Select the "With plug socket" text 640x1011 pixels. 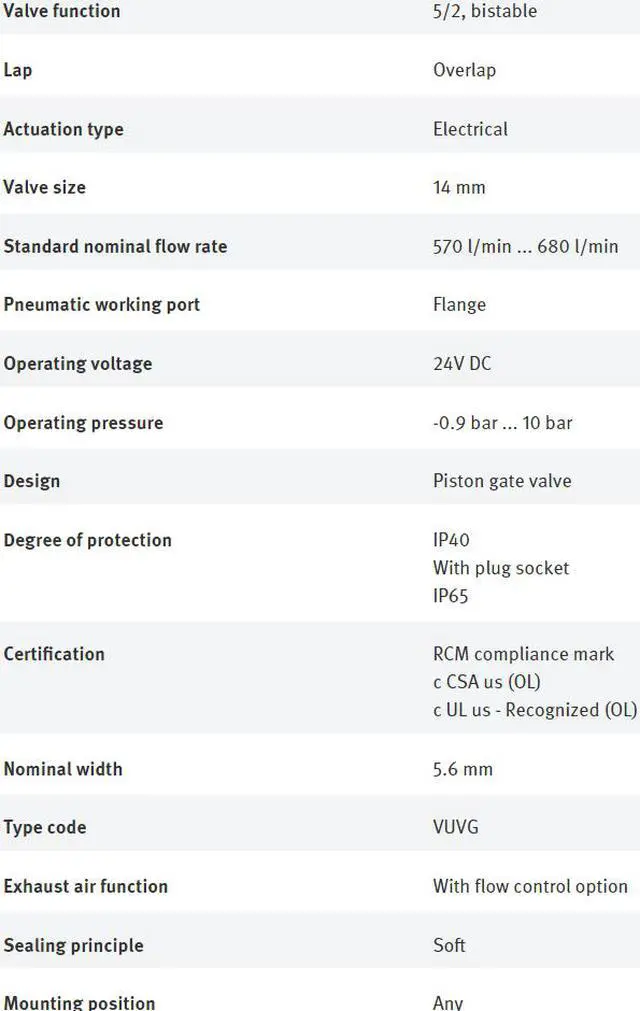point(500,568)
